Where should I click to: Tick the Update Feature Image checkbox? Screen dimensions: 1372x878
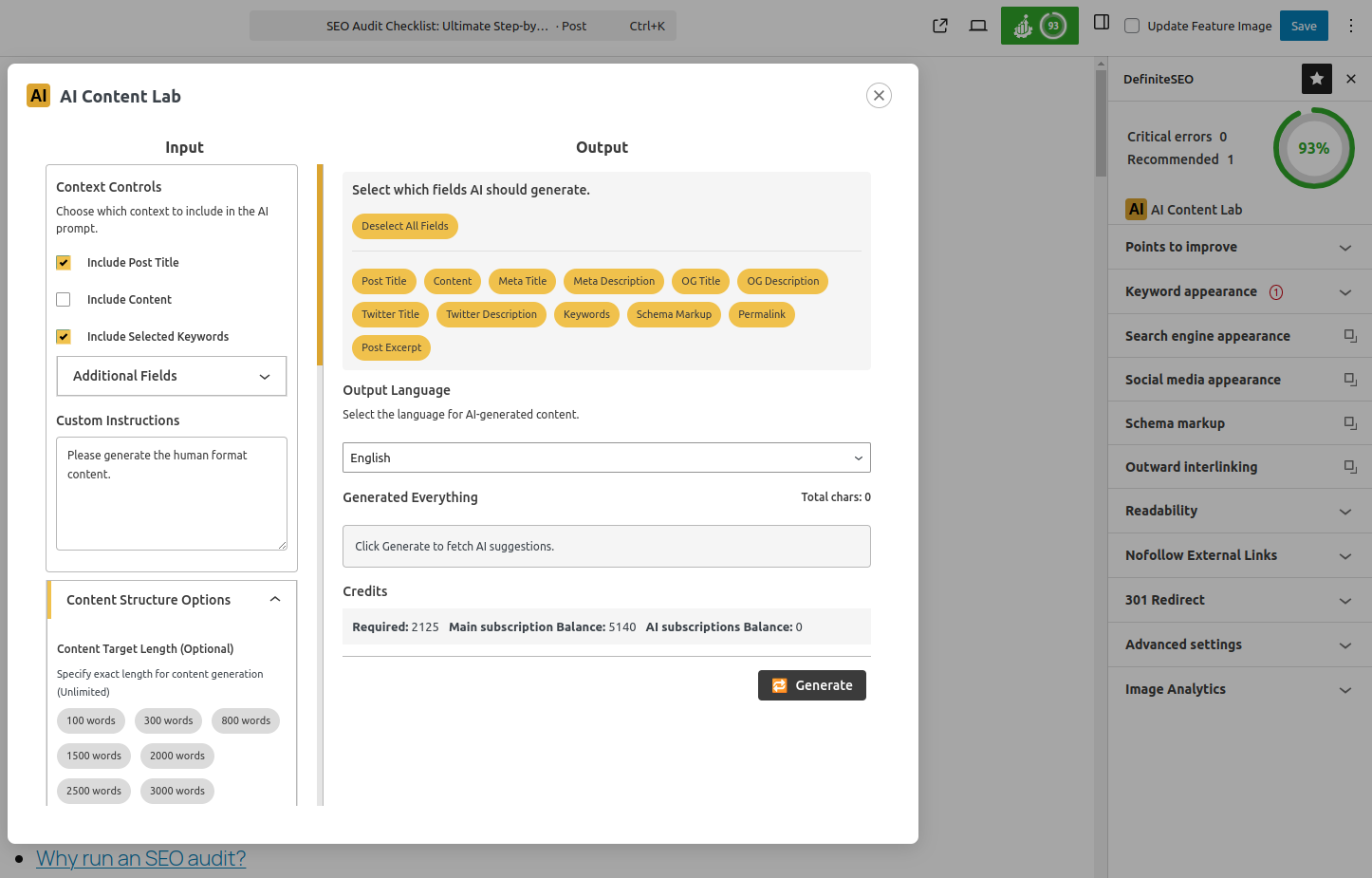(x=1132, y=26)
